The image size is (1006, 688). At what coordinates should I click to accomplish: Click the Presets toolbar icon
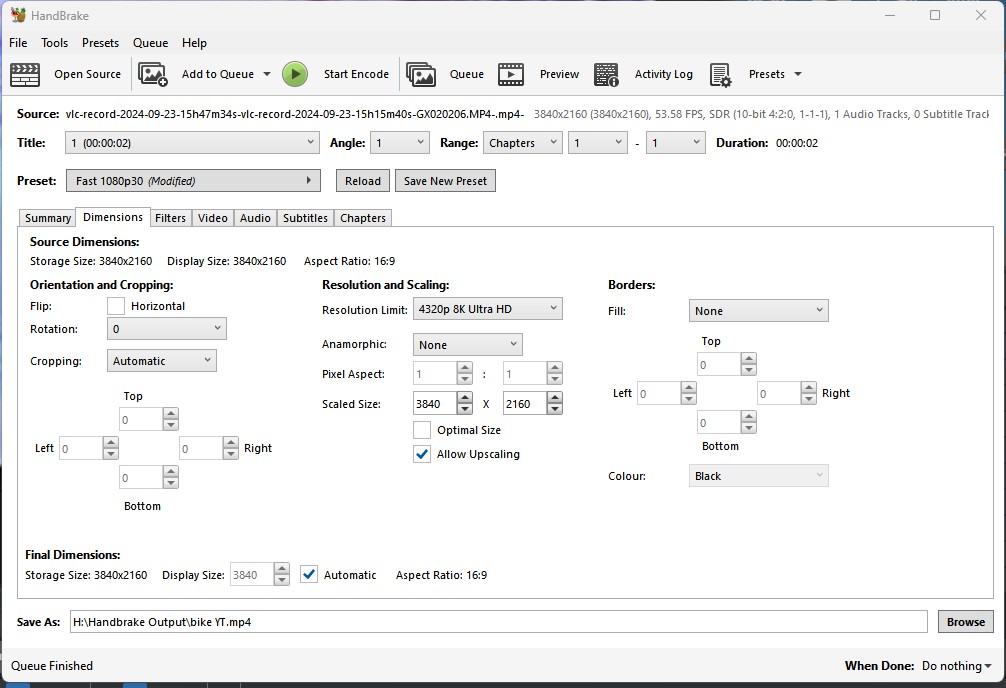point(720,74)
